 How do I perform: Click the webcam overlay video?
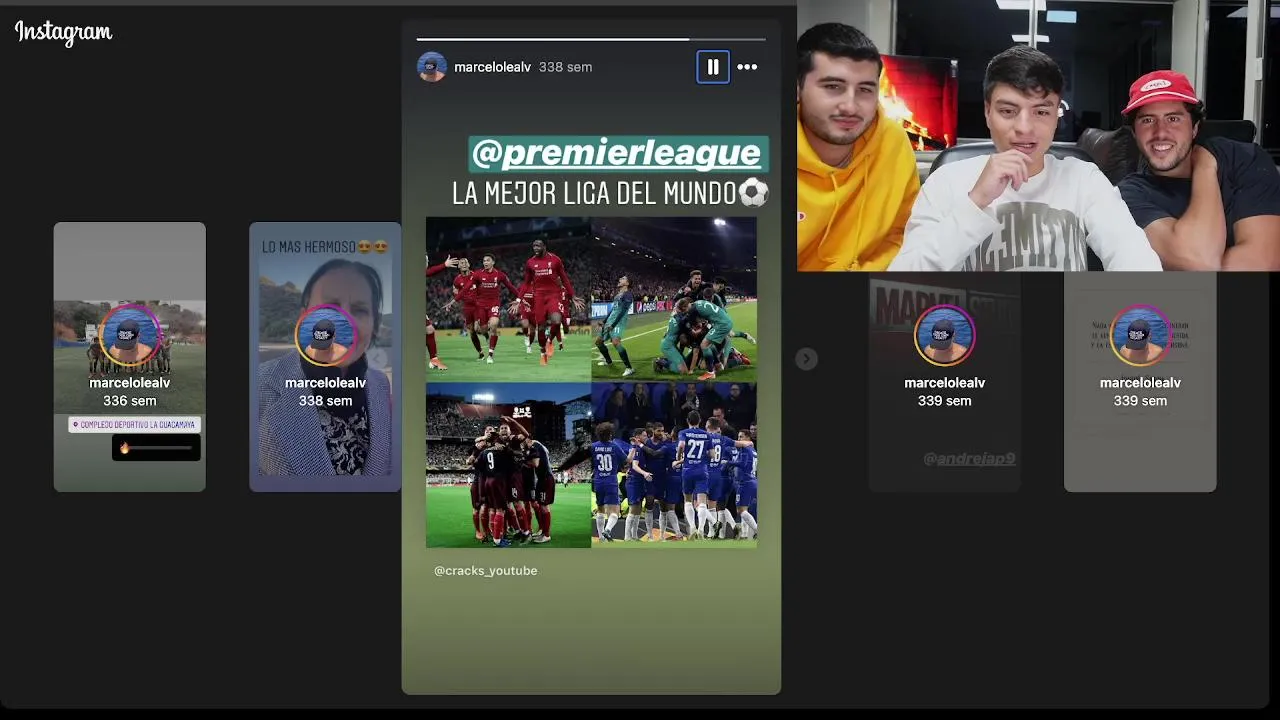[x=1038, y=136]
